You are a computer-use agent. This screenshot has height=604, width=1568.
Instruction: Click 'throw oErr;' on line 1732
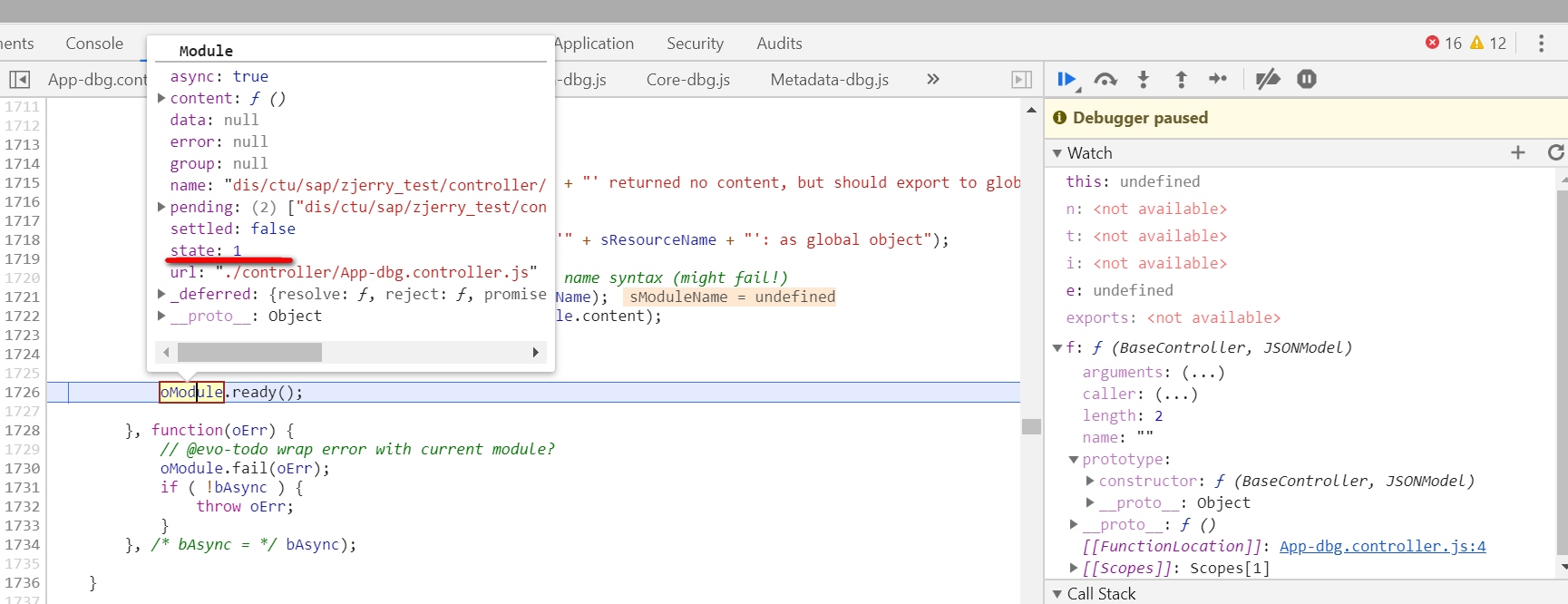click(245, 506)
